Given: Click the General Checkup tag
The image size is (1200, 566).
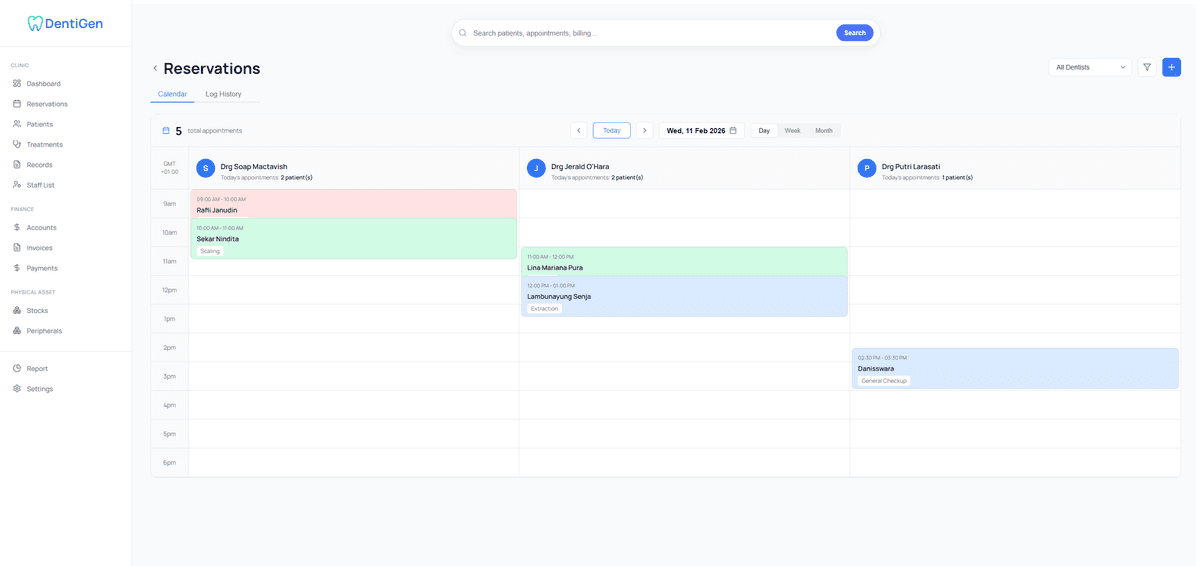Looking at the screenshot, I should point(884,381).
